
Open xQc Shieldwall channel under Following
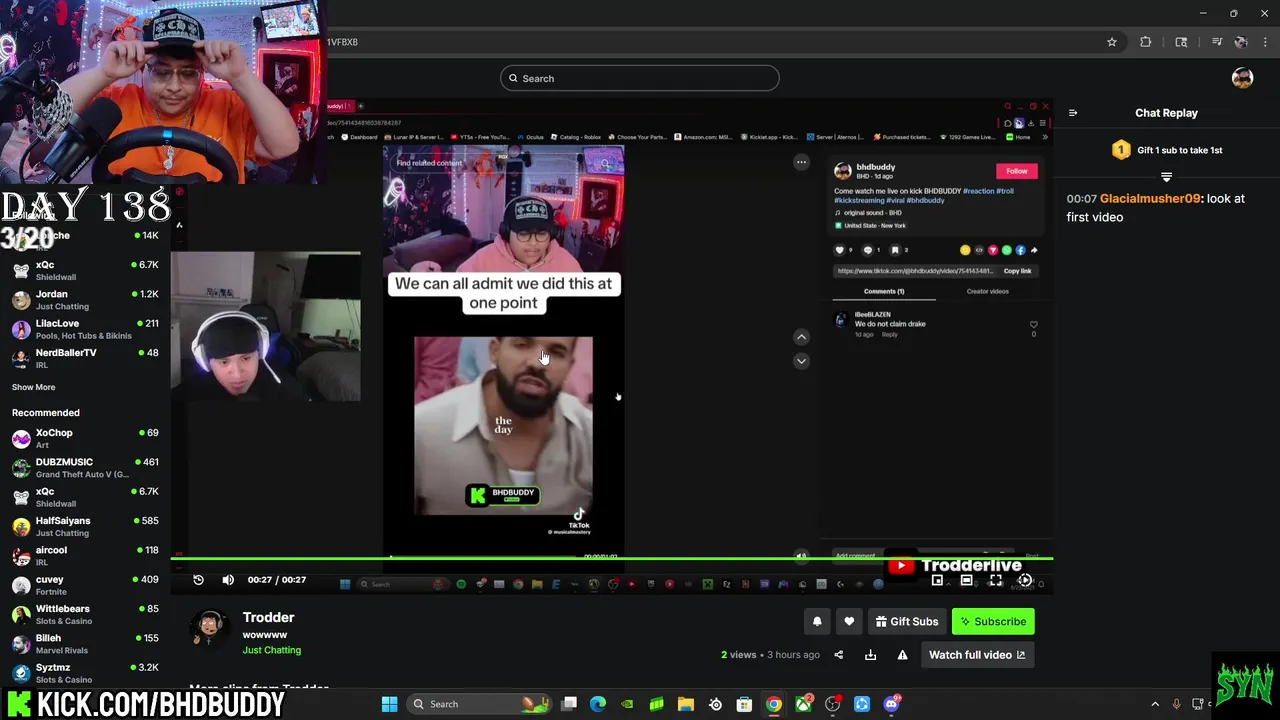coord(85,270)
